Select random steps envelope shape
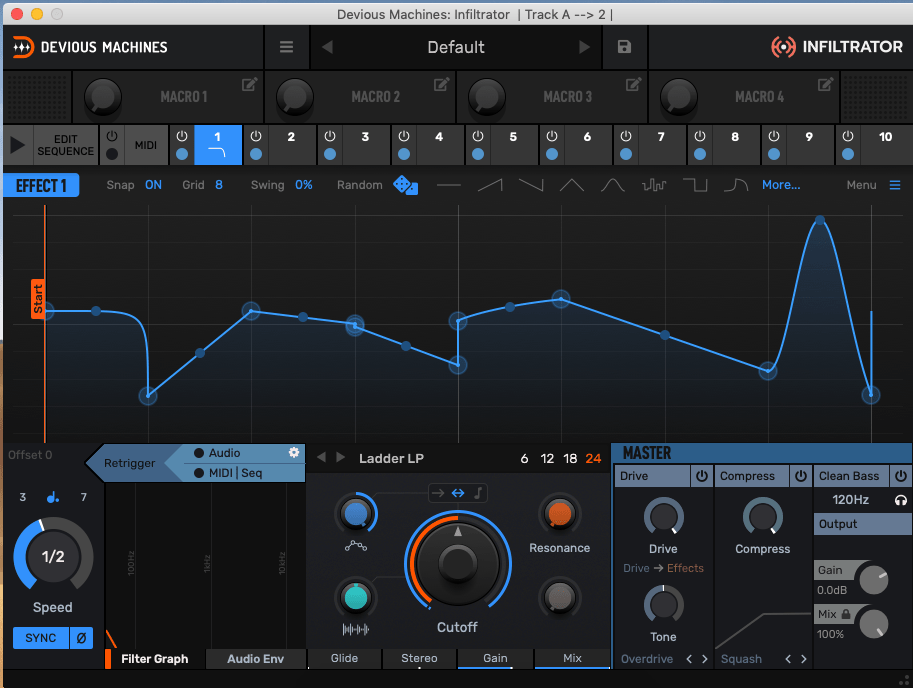Image resolution: width=913 pixels, height=688 pixels. (654, 186)
